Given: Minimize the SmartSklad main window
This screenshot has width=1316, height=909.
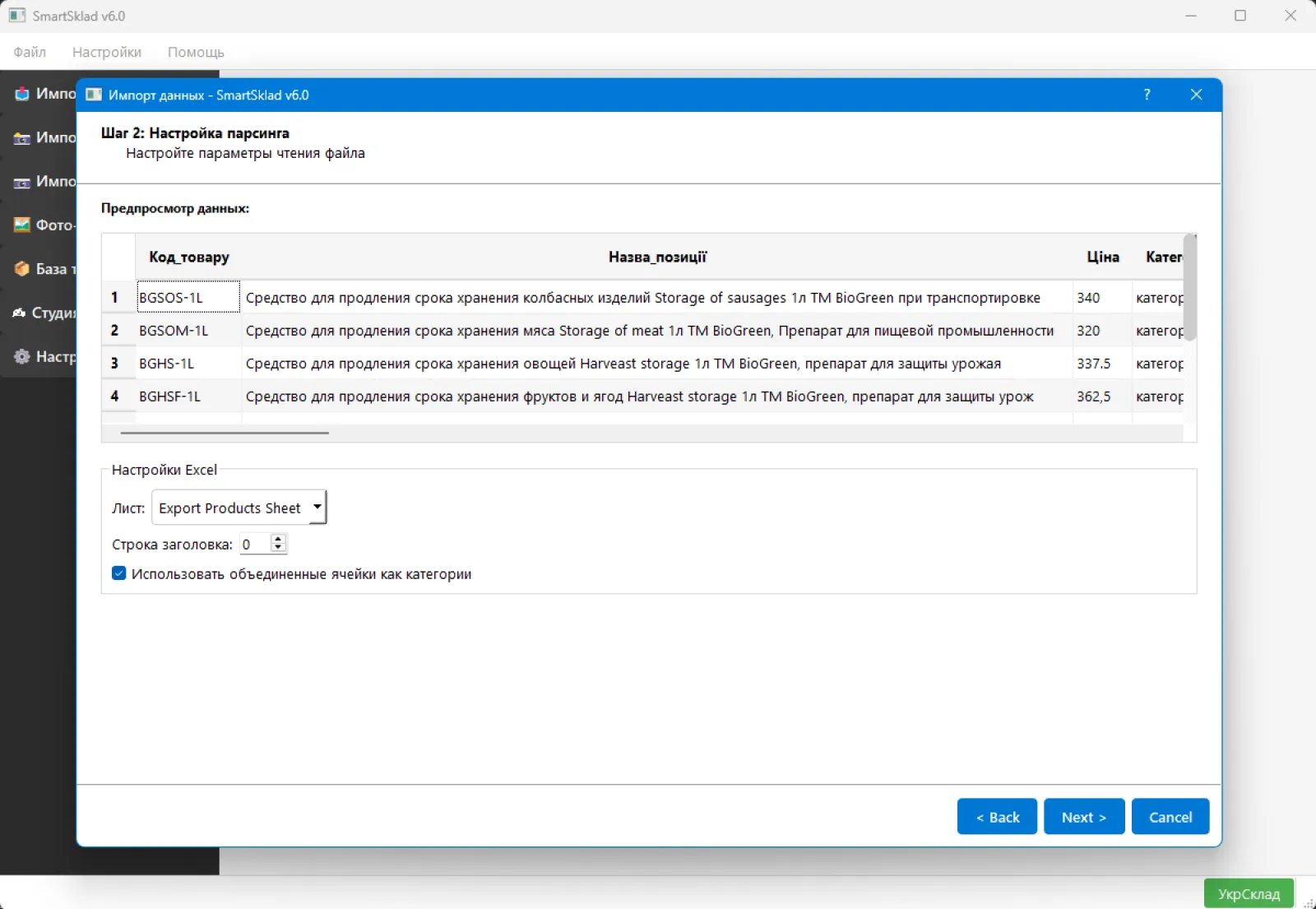Looking at the screenshot, I should pos(1191,16).
